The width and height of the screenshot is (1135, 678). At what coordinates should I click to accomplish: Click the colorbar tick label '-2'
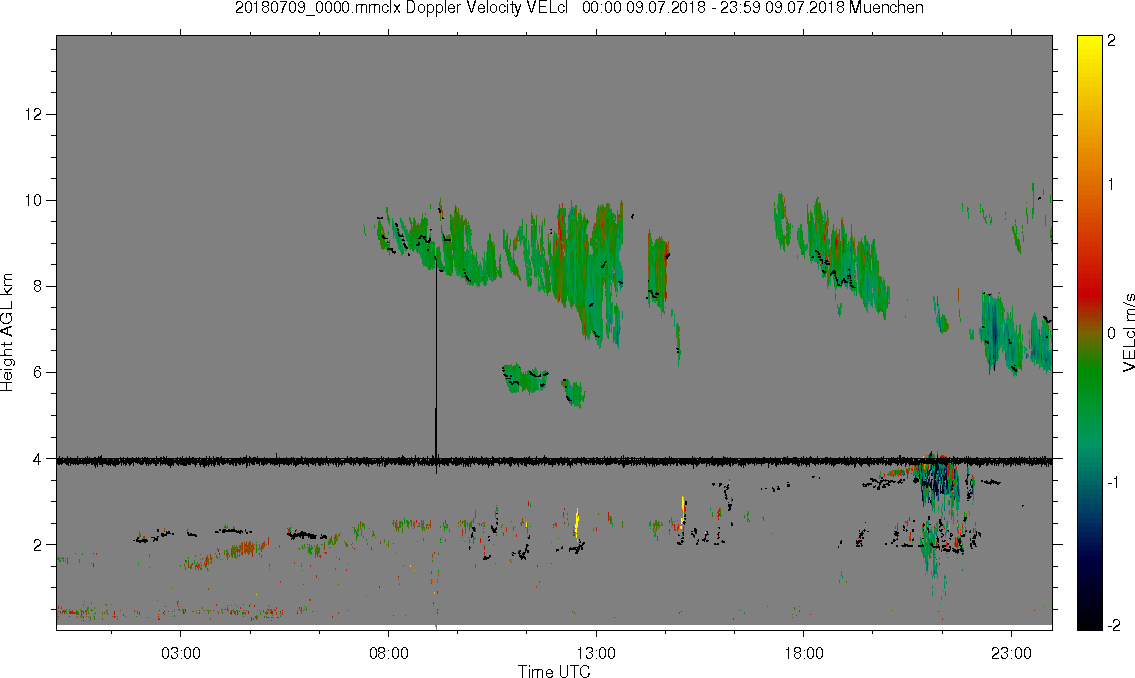[x=1114, y=625]
